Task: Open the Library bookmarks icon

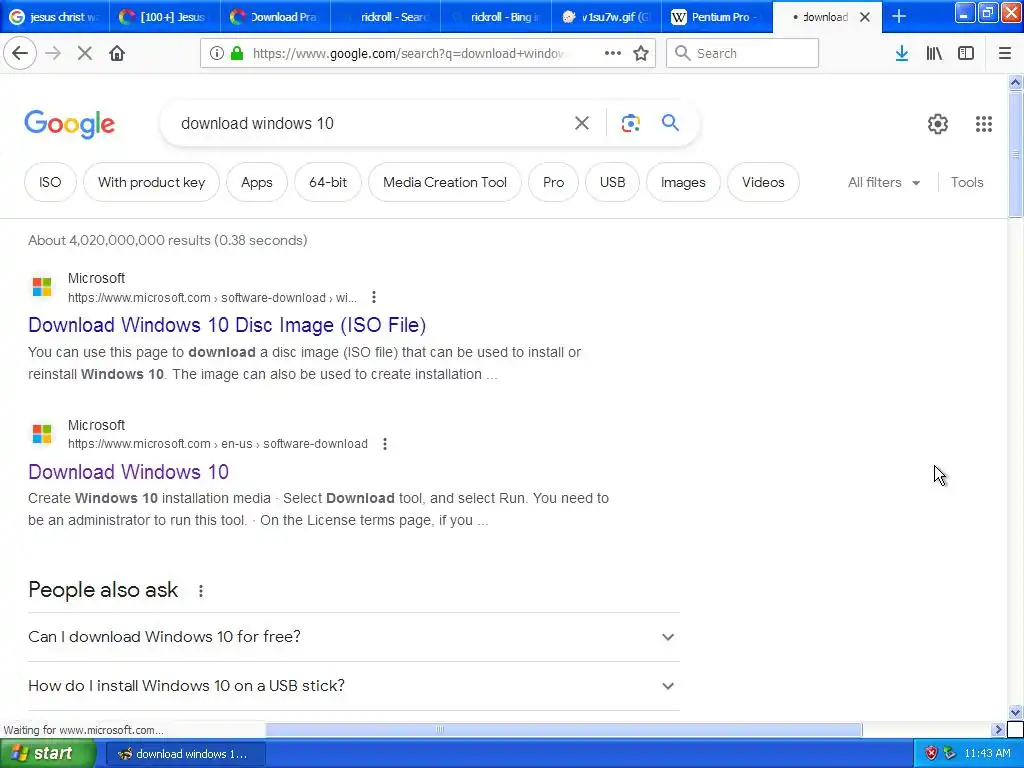Action: tap(934, 54)
